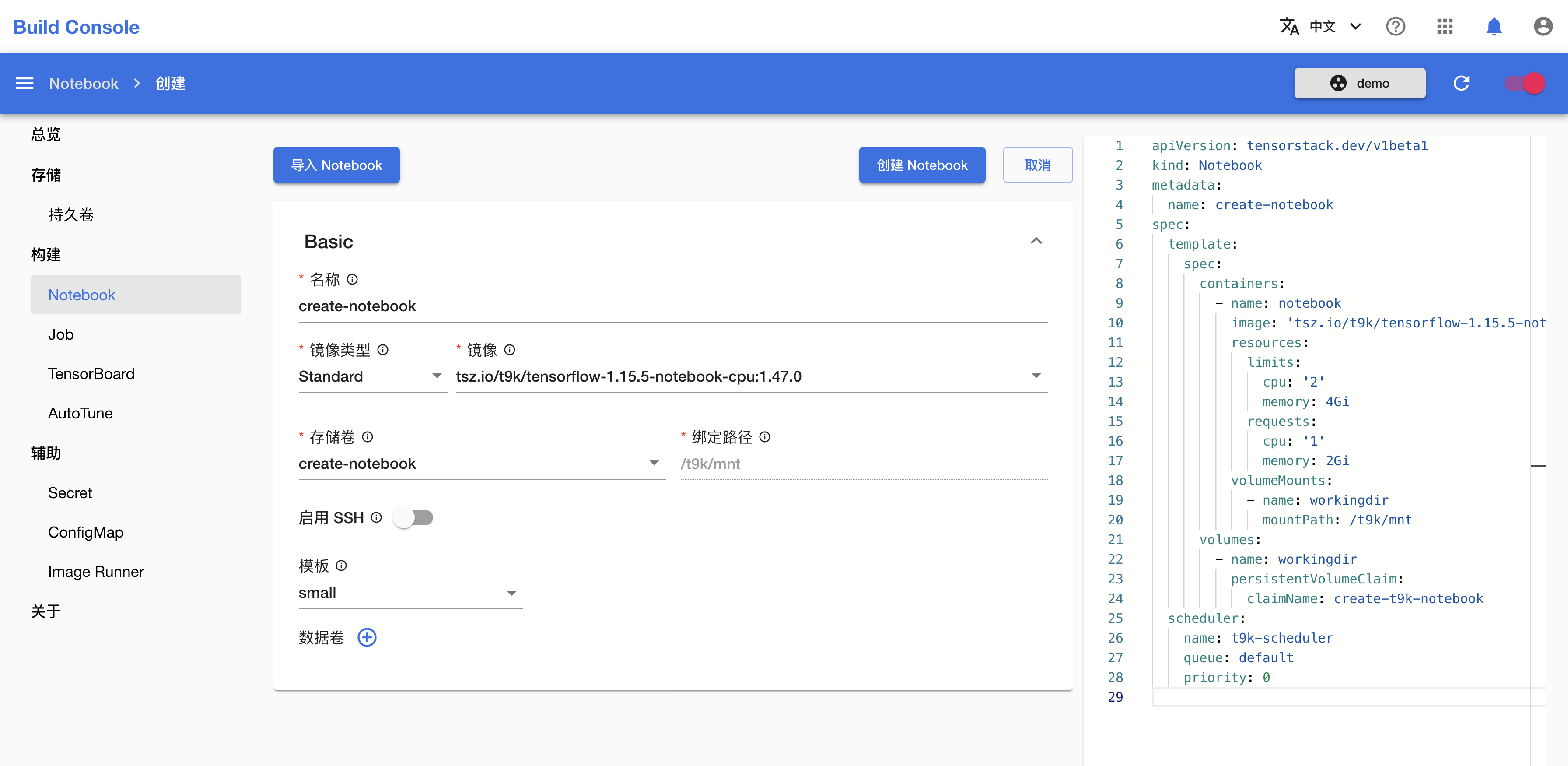Screen dimensions: 1568x766
Task: Click the language translate icon
Action: tap(1288, 26)
